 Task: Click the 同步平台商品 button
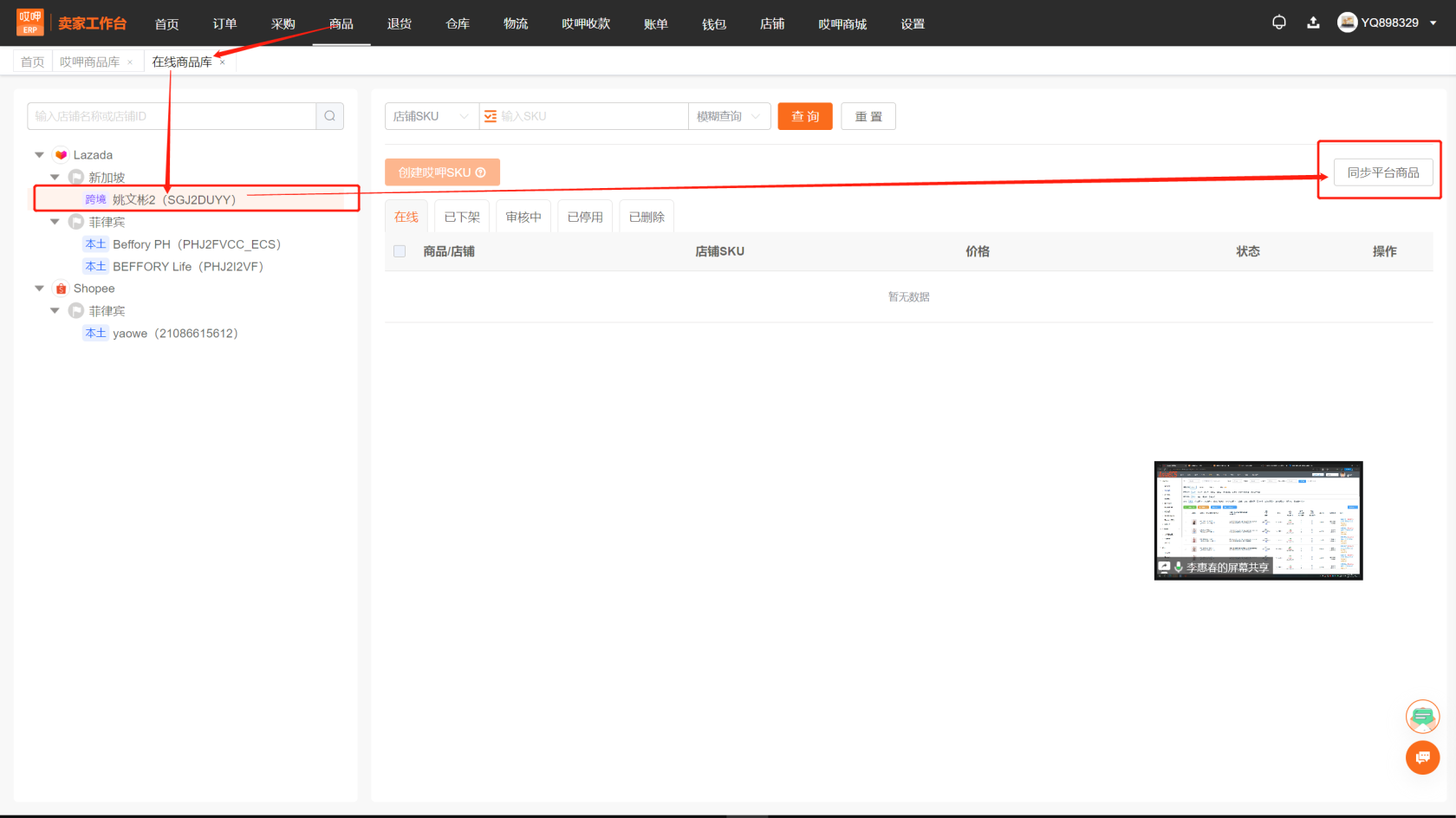tap(1383, 172)
